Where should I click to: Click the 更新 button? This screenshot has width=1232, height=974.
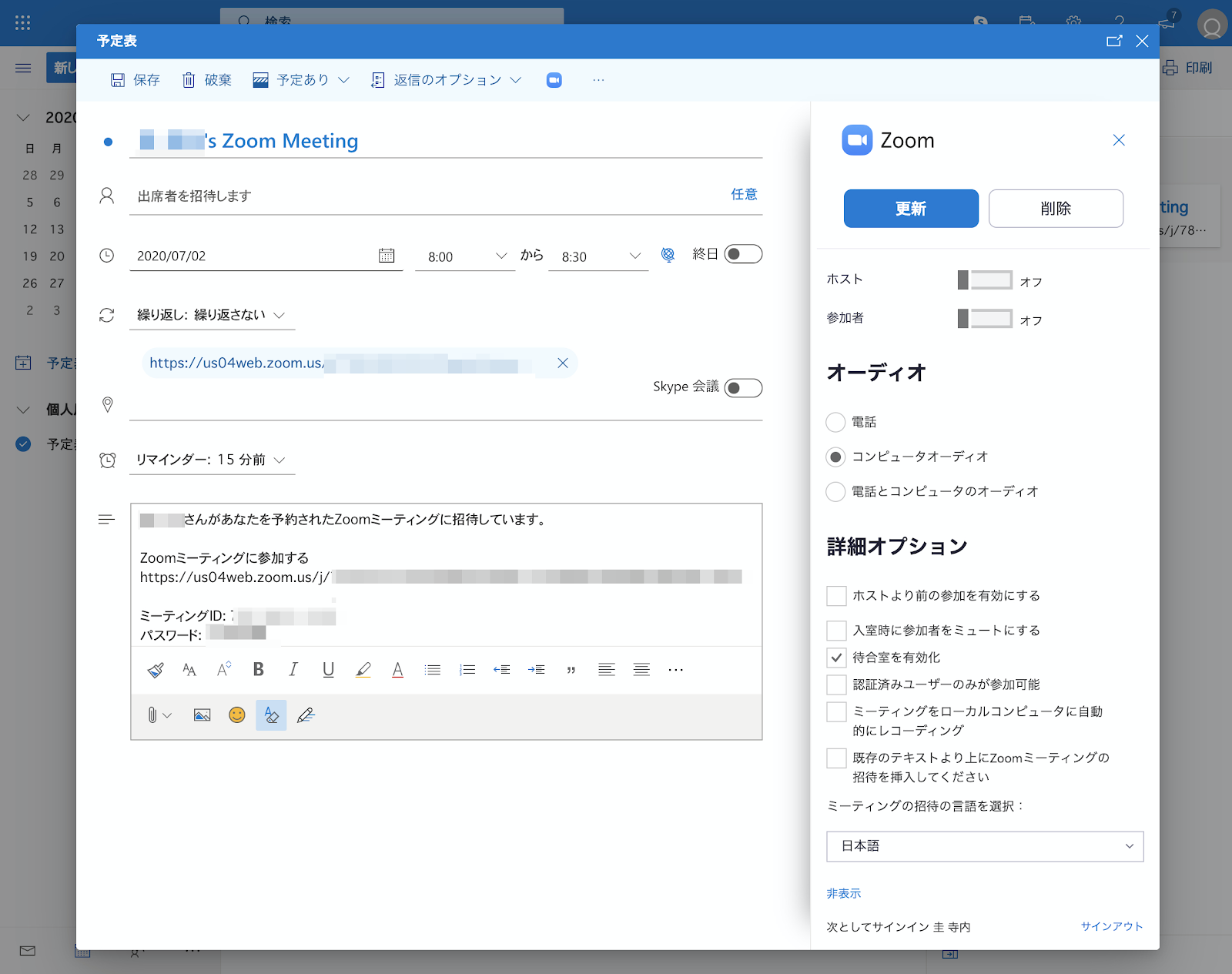pos(911,209)
